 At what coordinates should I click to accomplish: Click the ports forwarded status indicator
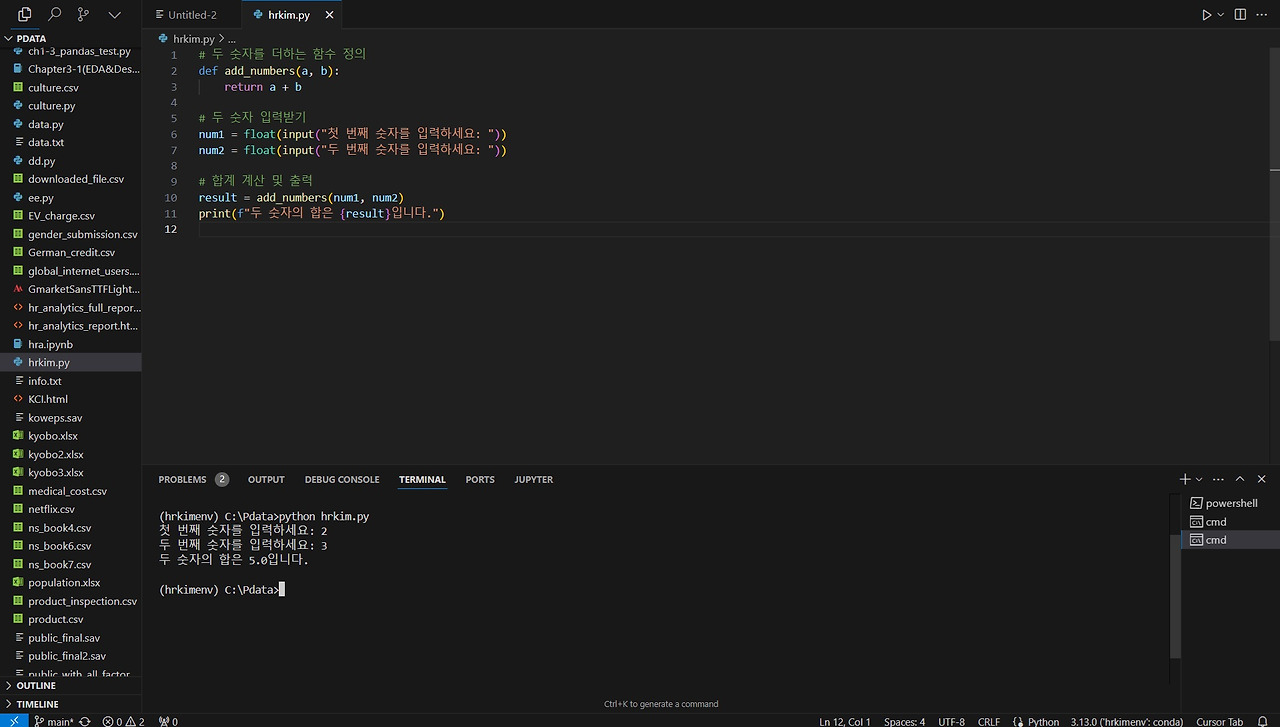168,721
